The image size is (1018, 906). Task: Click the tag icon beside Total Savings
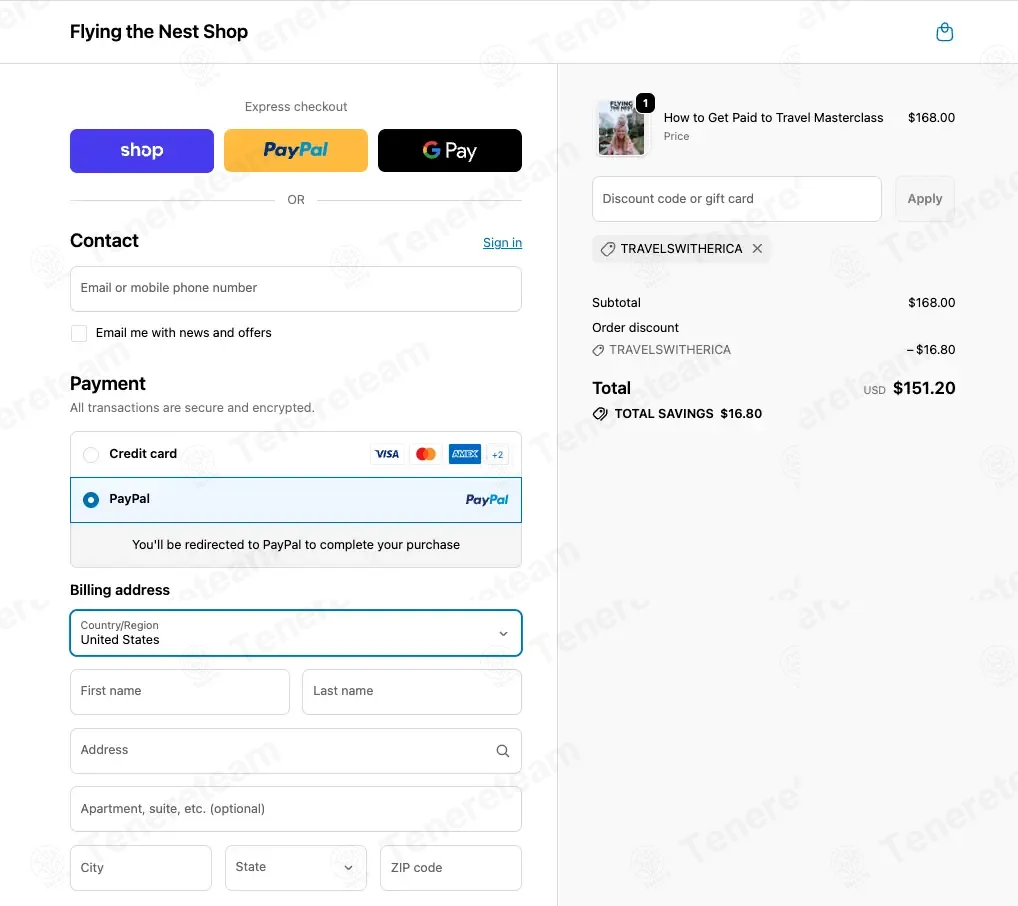point(601,414)
